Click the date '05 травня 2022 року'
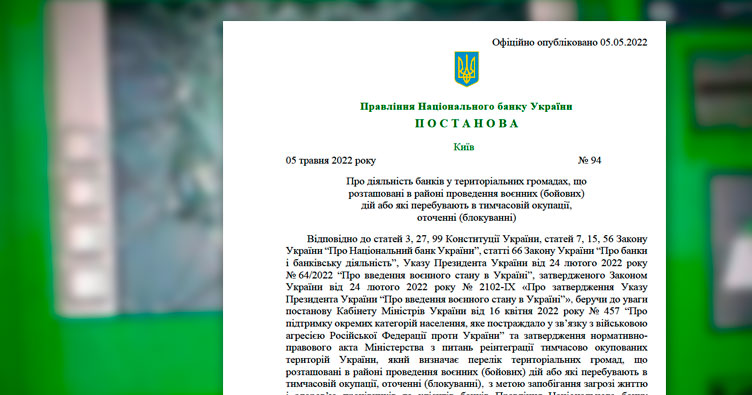Image resolution: width=752 pixels, height=395 pixels. click(331, 161)
